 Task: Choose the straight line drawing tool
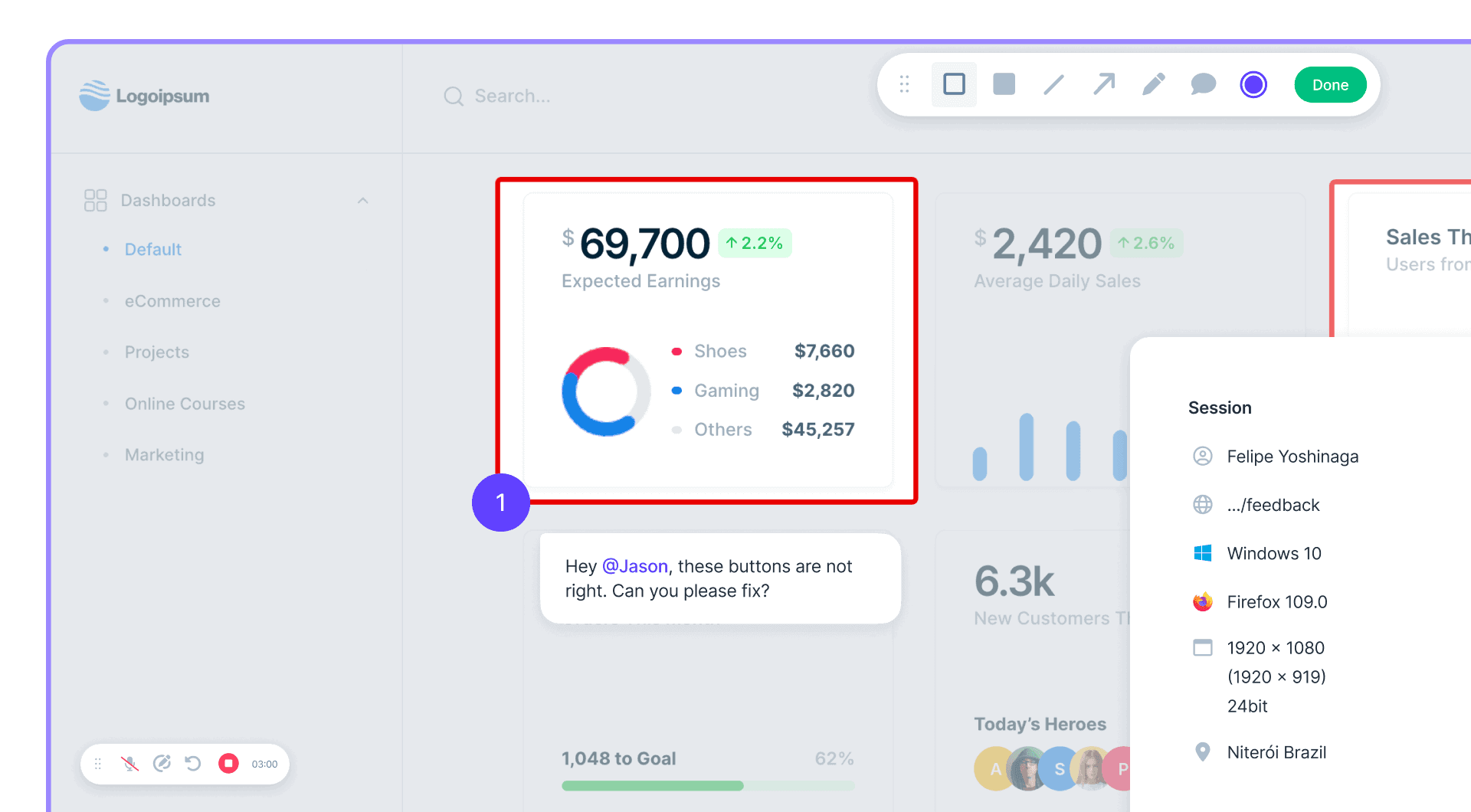pyautogui.click(x=1053, y=84)
